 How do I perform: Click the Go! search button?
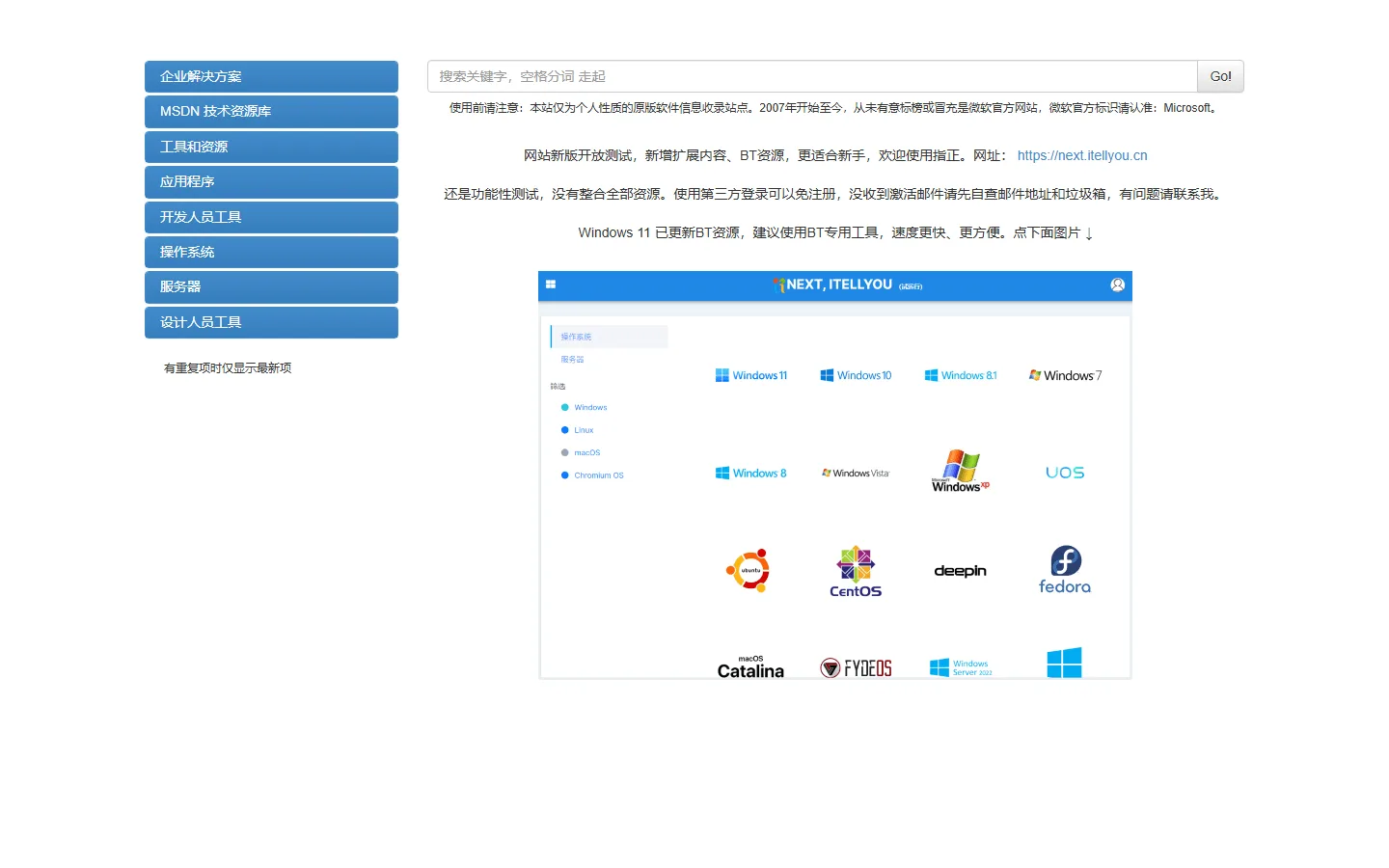1220,76
